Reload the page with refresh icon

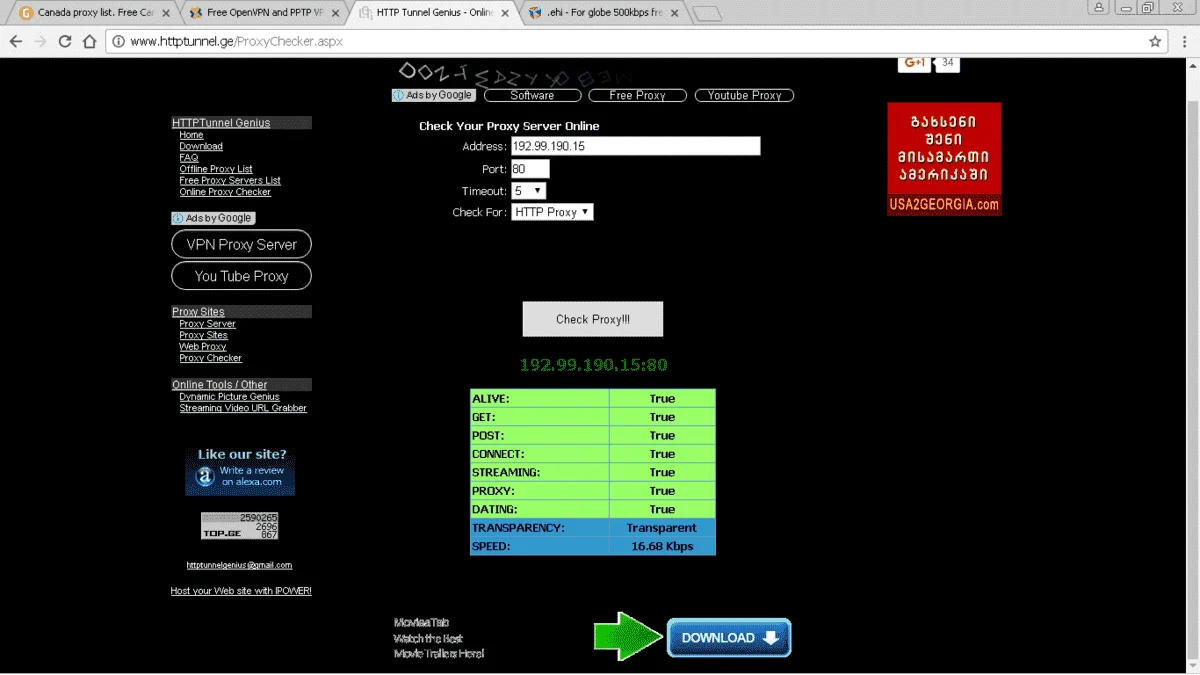tap(65, 42)
